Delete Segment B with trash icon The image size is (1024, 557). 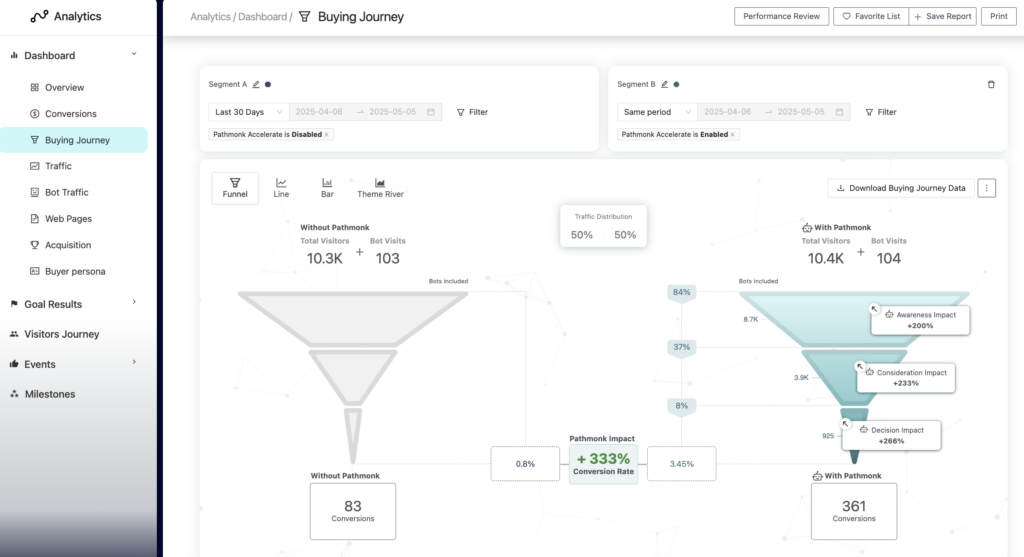coord(991,85)
